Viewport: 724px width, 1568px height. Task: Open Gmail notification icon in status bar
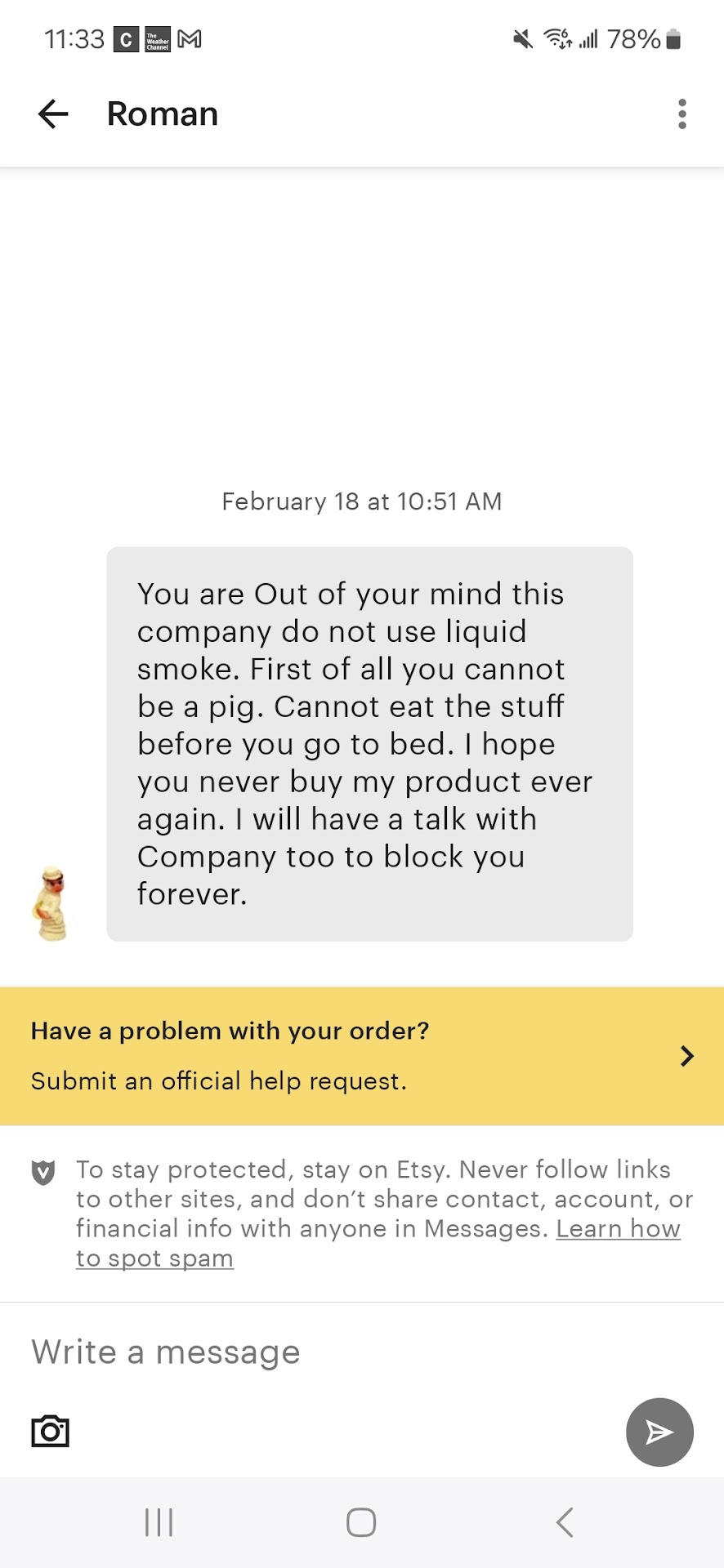(190, 39)
